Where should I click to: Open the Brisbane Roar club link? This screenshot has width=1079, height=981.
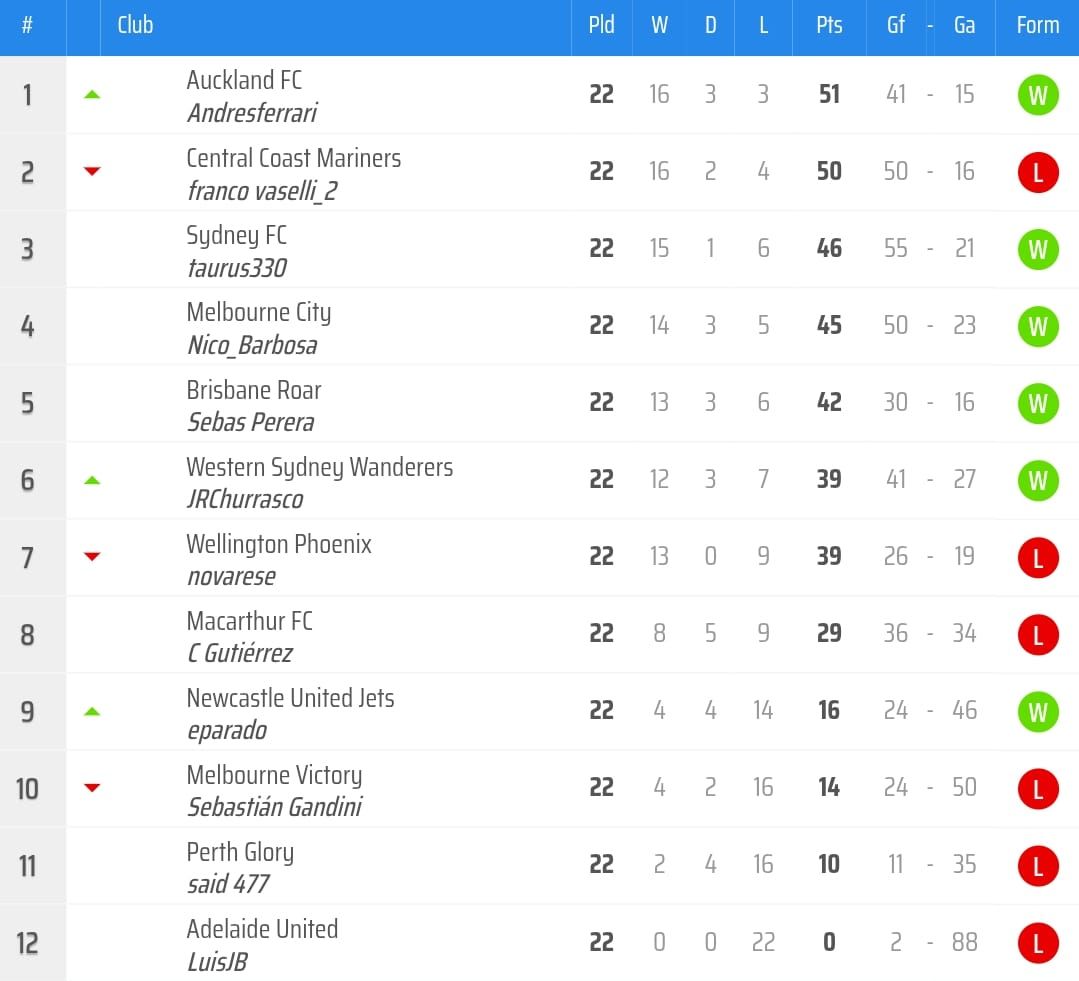[254, 390]
